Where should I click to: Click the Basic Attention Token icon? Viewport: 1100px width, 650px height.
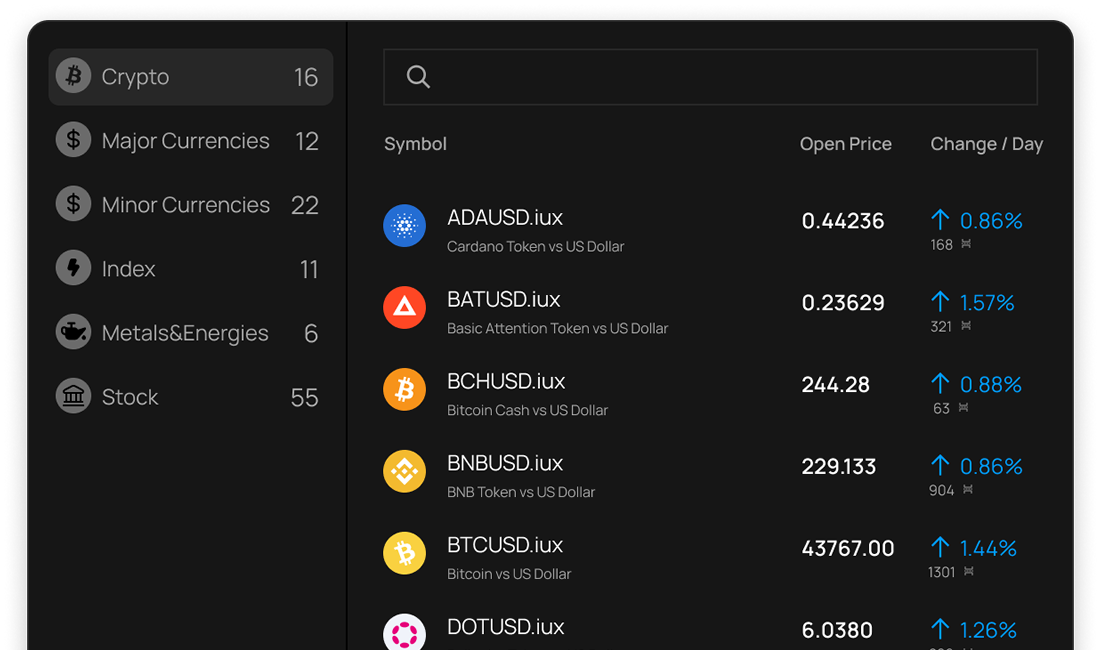(x=404, y=308)
